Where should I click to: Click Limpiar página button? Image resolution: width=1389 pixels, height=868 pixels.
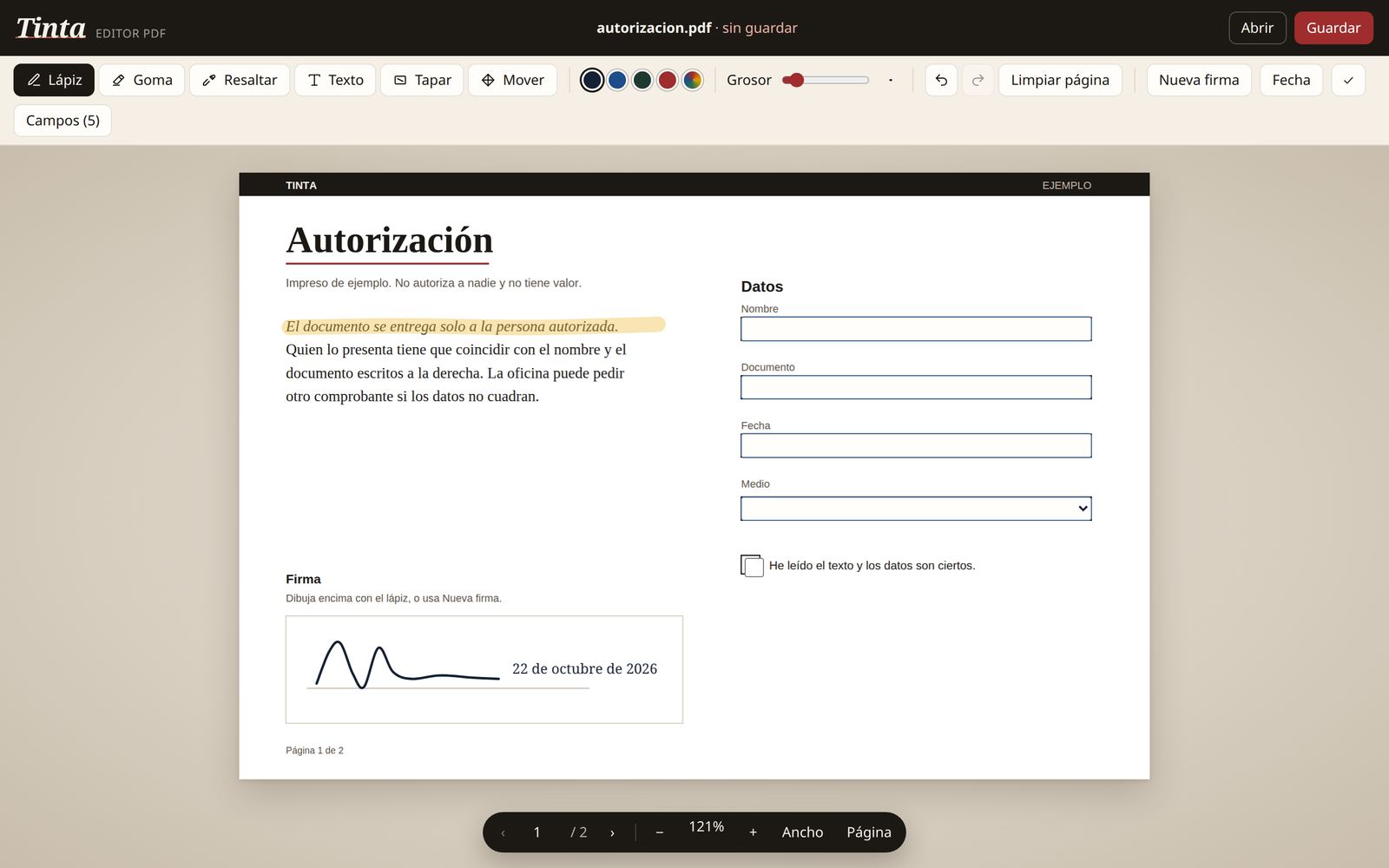coord(1060,80)
